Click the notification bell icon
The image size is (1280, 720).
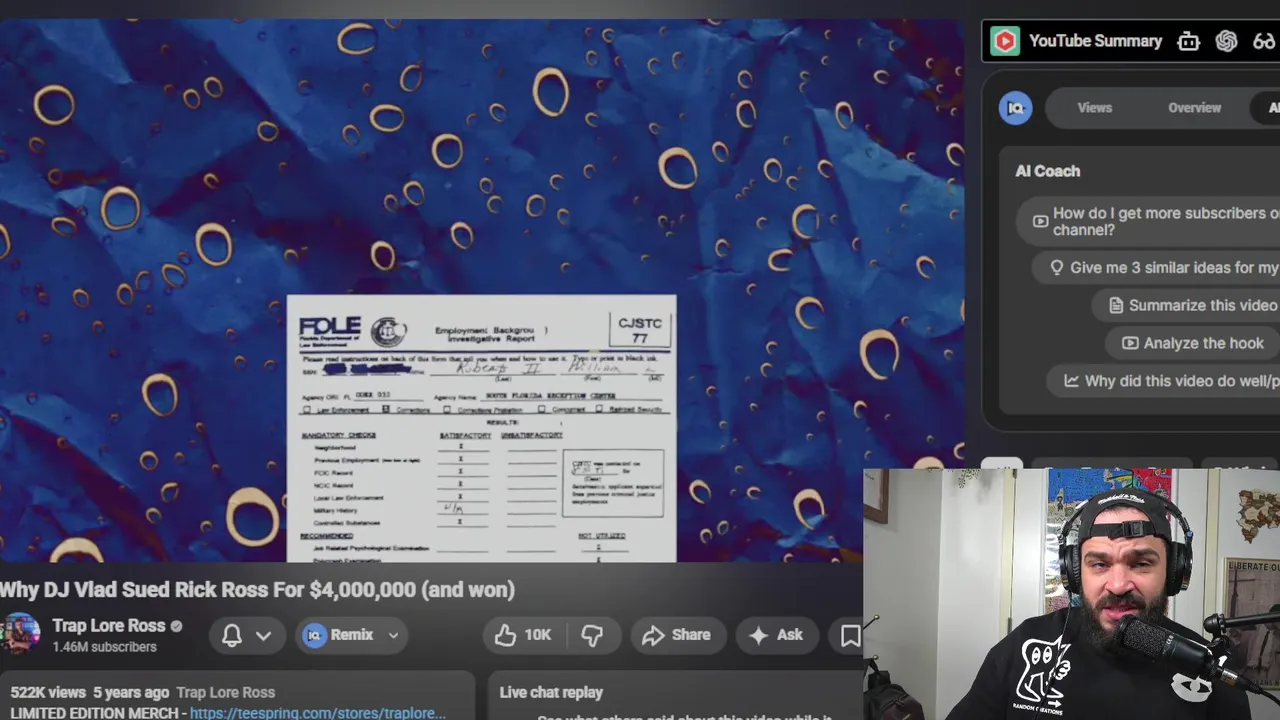click(231, 635)
